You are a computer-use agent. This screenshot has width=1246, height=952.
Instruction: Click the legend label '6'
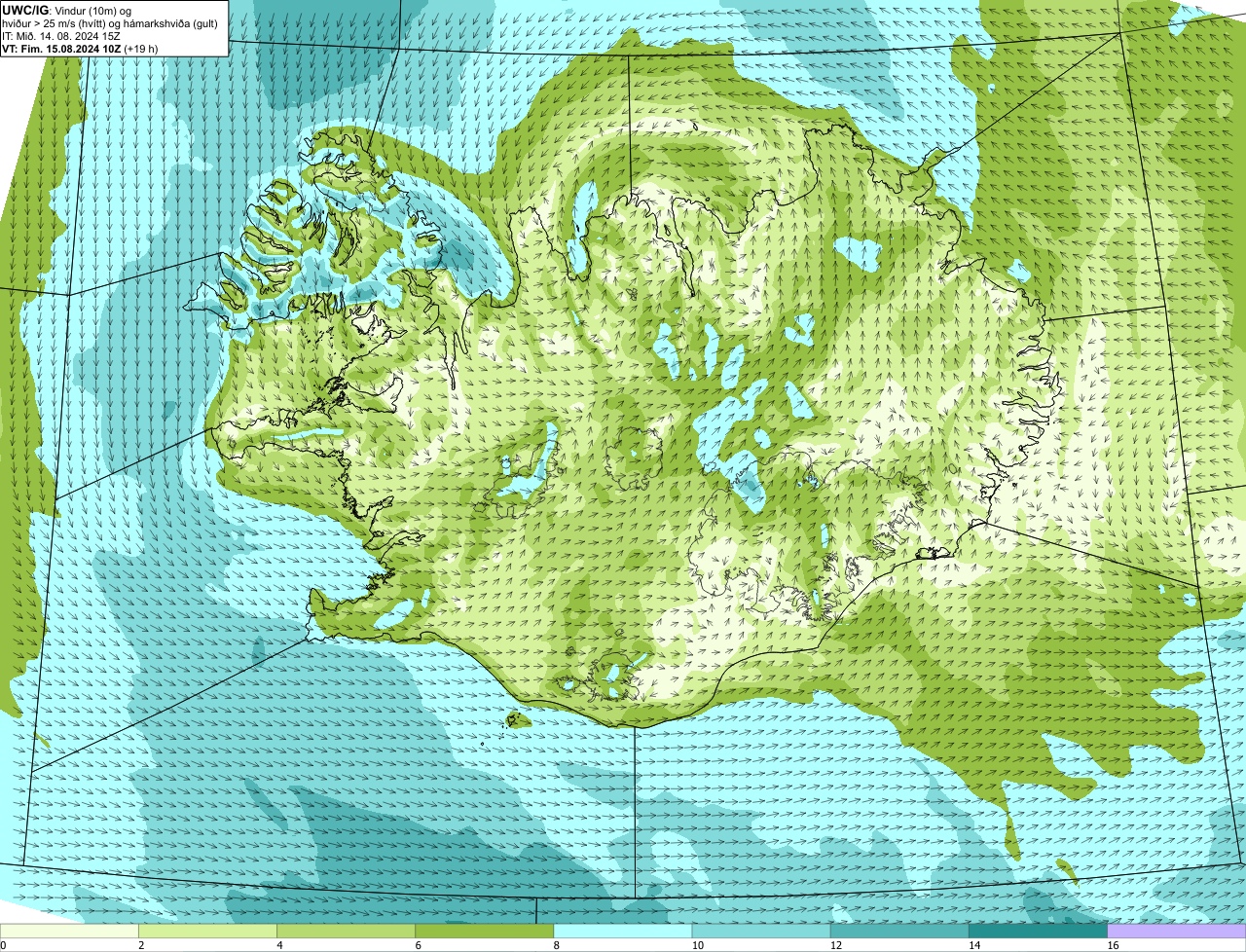coord(418,945)
